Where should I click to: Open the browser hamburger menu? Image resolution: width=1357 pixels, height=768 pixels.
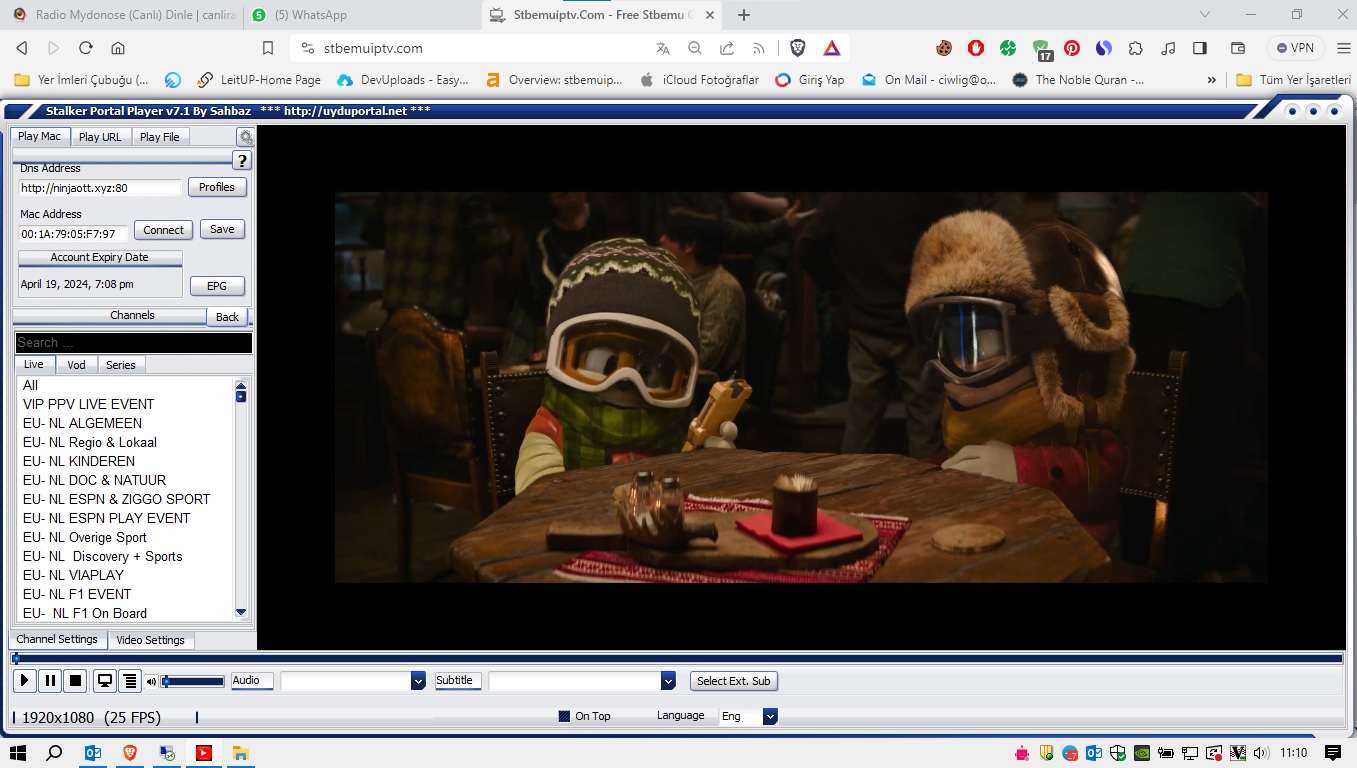click(x=1343, y=48)
